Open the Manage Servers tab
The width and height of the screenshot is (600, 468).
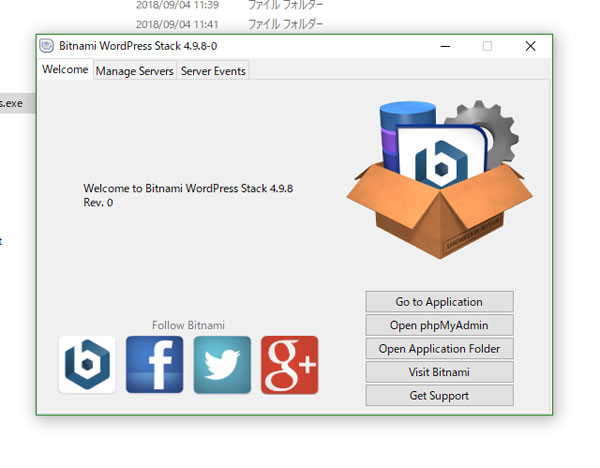(x=135, y=71)
